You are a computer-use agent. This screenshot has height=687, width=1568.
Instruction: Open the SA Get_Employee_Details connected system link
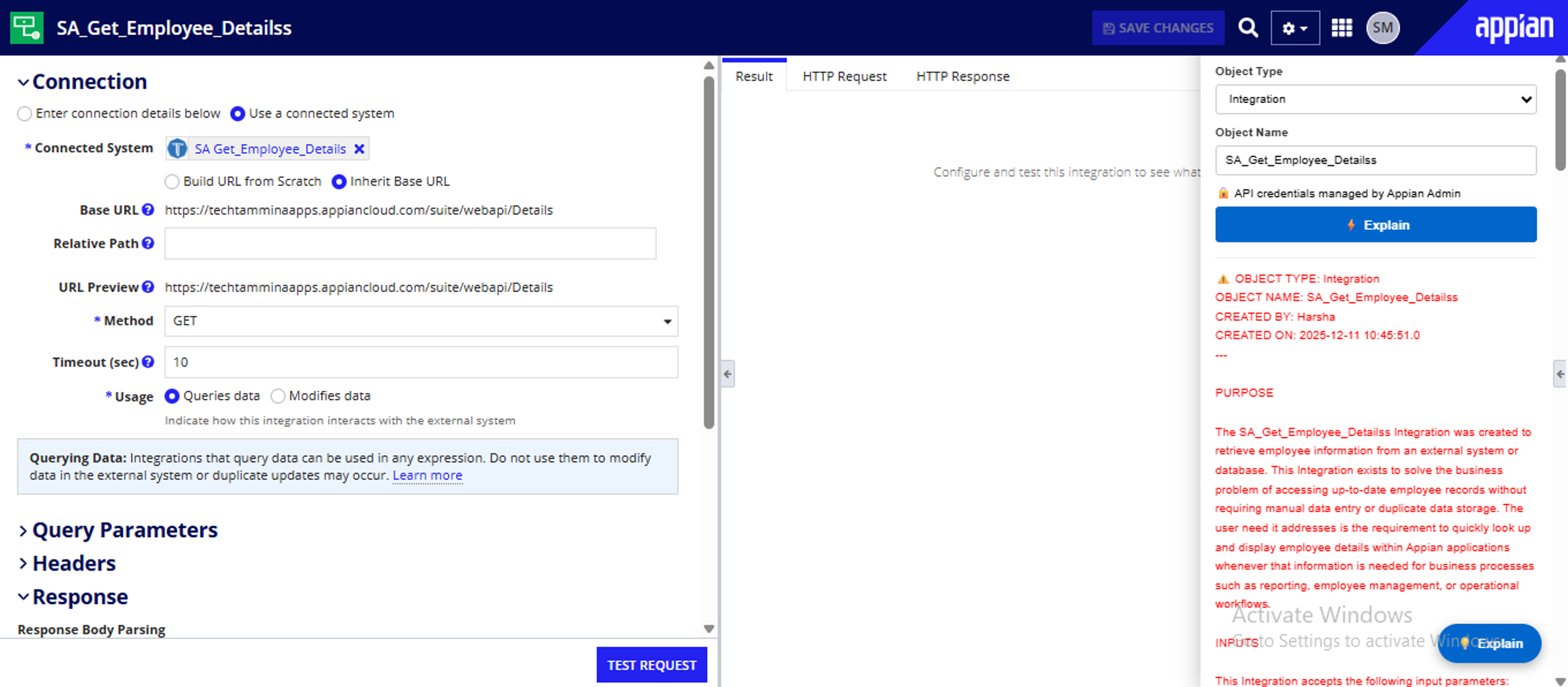point(269,149)
